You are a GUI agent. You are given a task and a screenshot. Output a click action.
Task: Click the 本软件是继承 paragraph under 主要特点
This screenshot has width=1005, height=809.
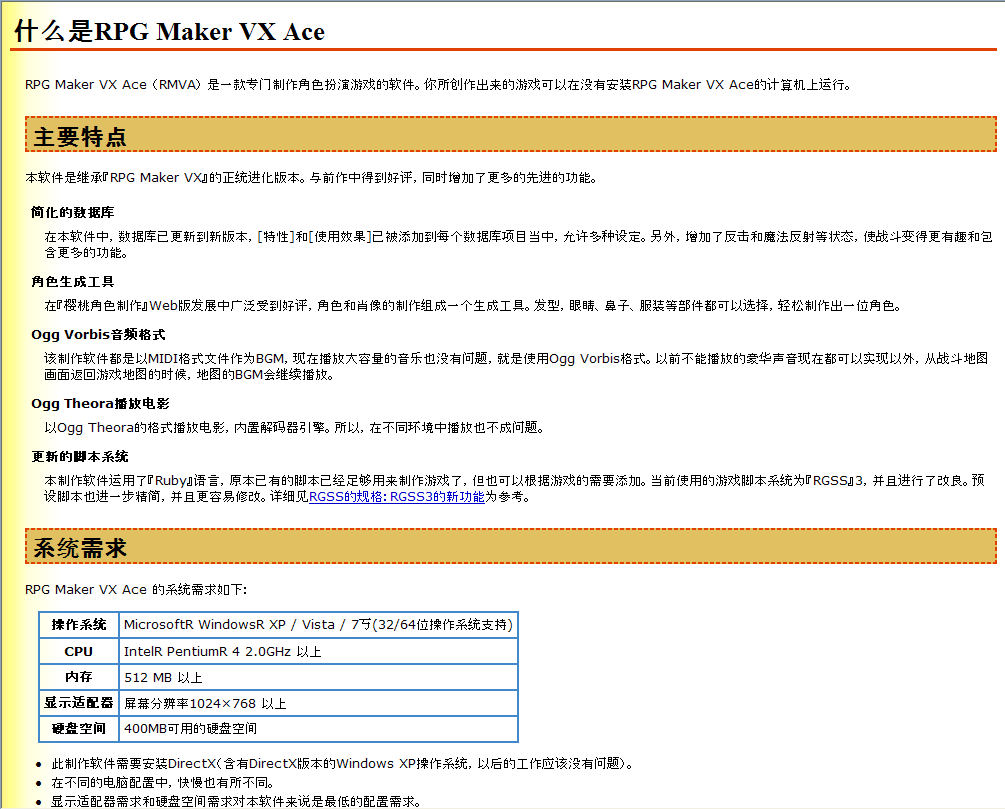(x=311, y=178)
